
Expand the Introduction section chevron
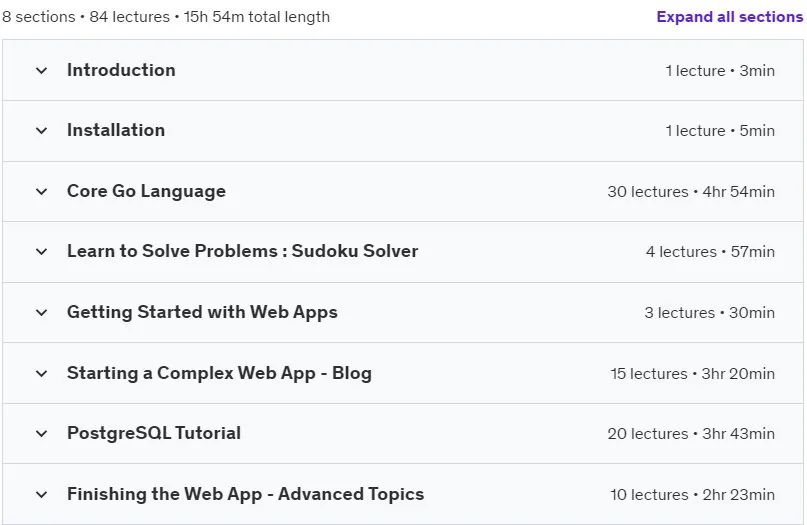coord(42,71)
